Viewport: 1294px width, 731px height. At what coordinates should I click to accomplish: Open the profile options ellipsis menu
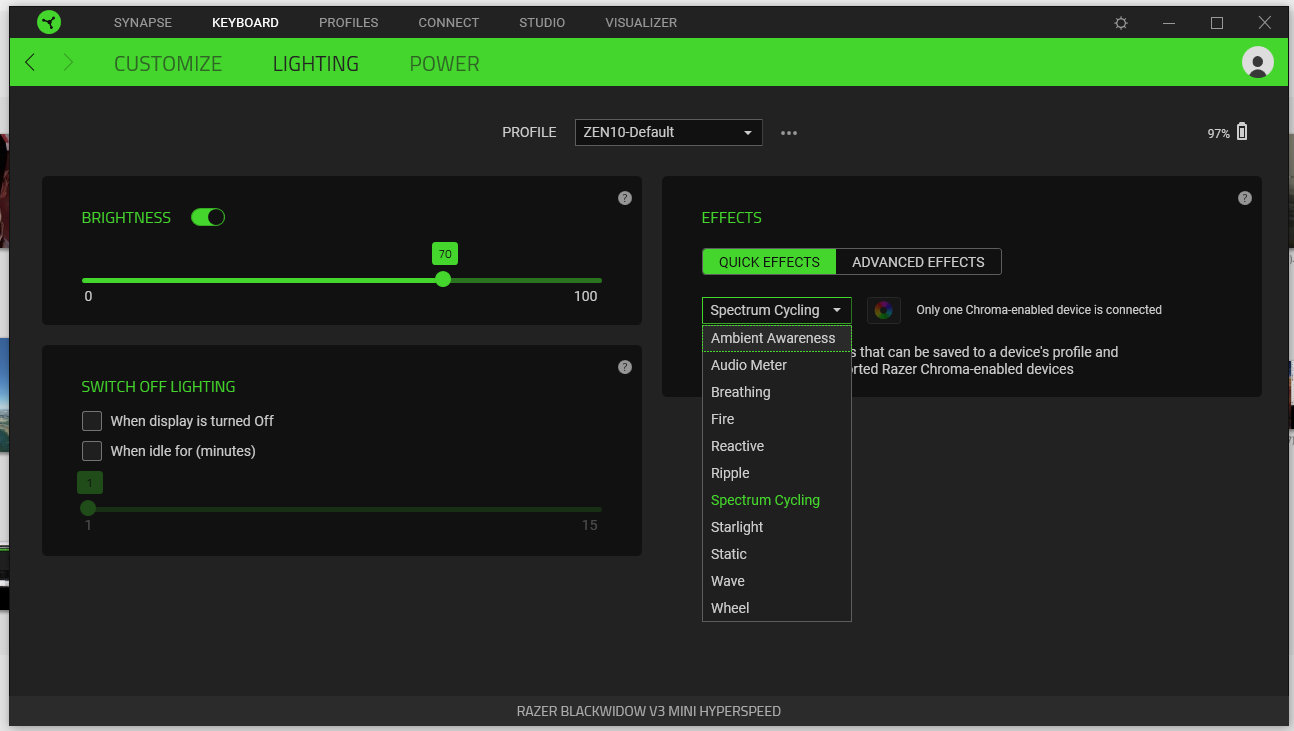click(789, 133)
